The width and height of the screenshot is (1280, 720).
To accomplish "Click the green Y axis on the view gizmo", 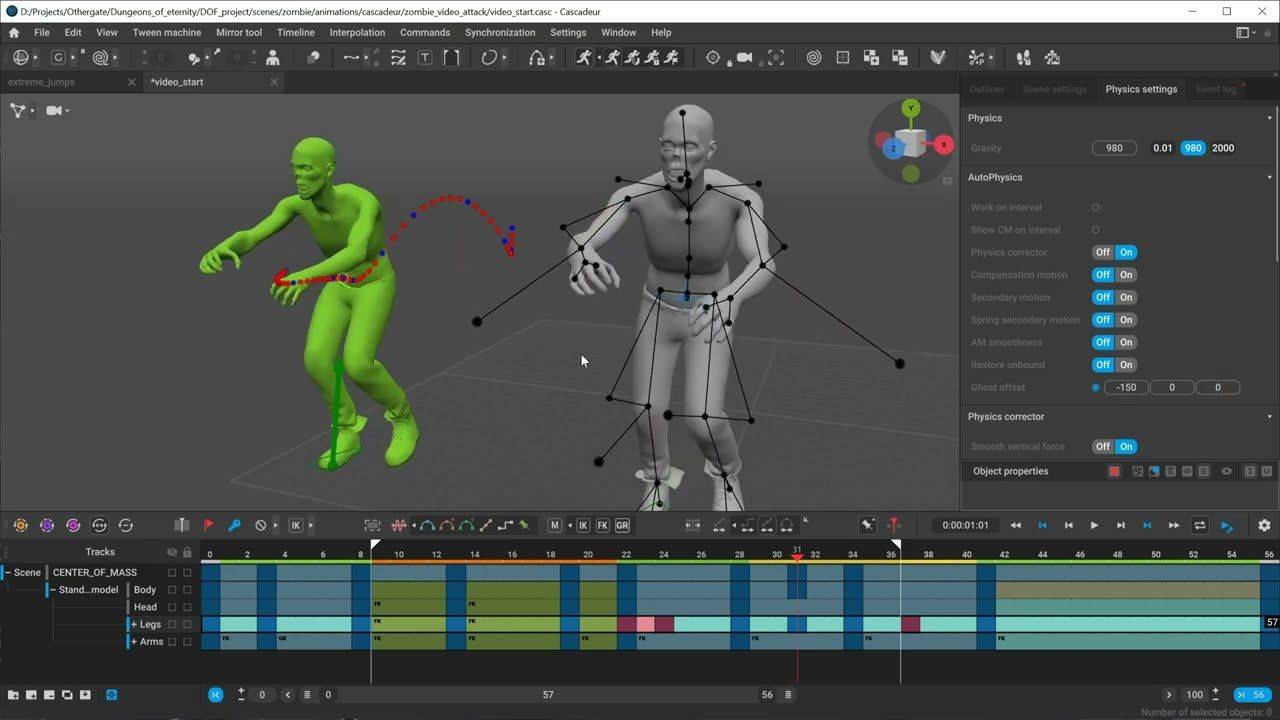I will (x=910, y=107).
